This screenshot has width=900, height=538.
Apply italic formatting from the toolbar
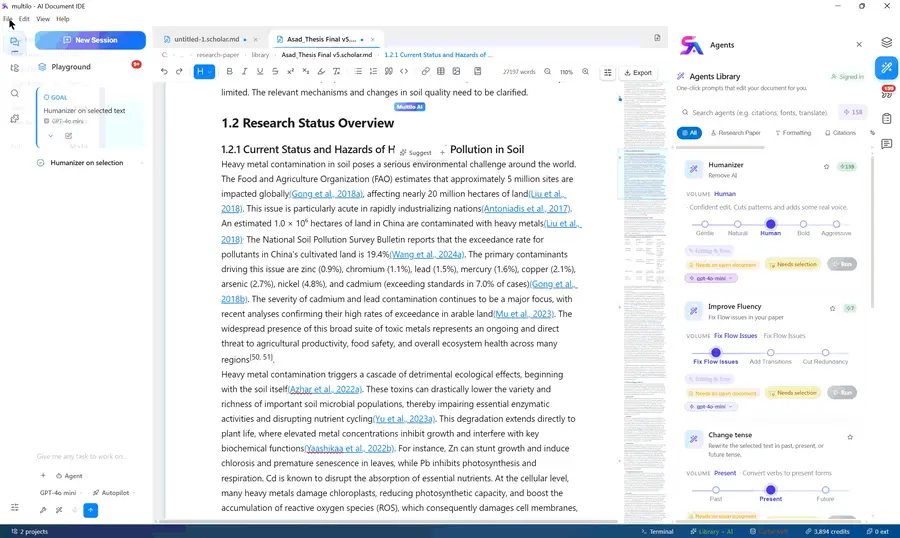click(x=245, y=72)
